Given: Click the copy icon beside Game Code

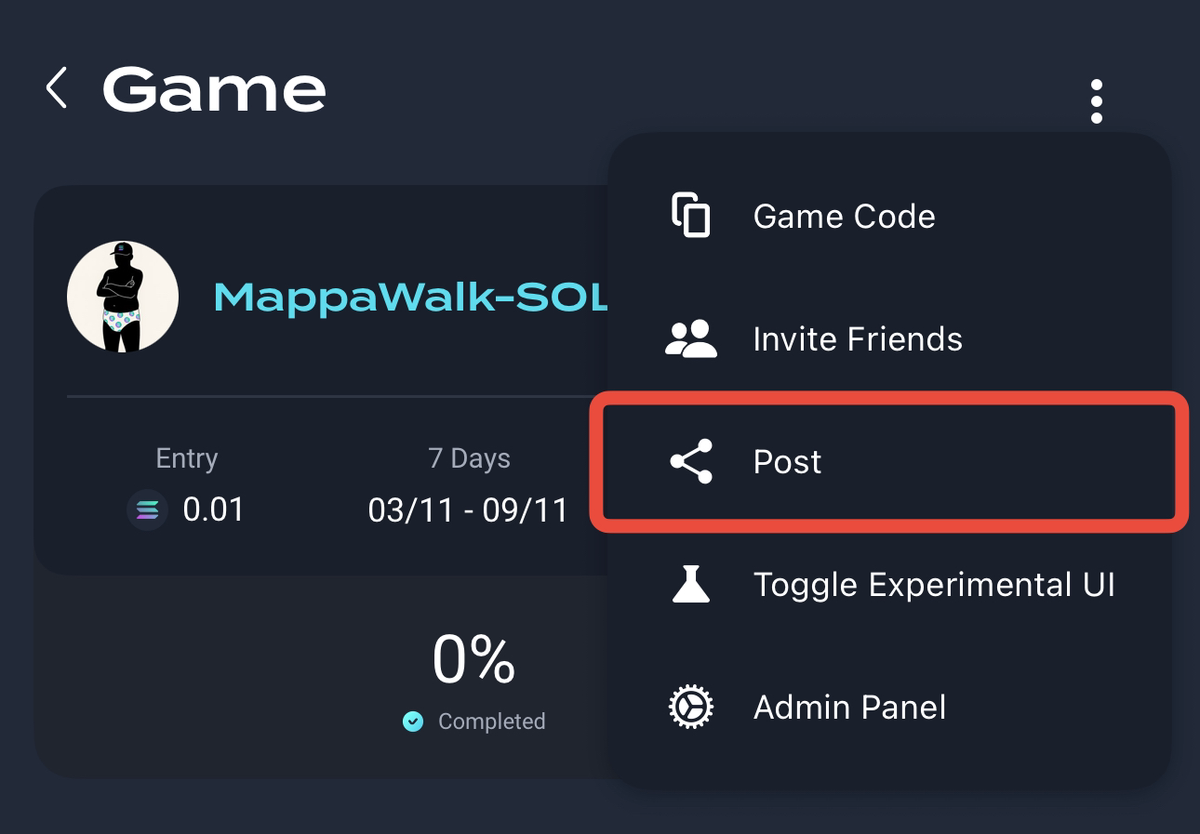Looking at the screenshot, I should [690, 216].
